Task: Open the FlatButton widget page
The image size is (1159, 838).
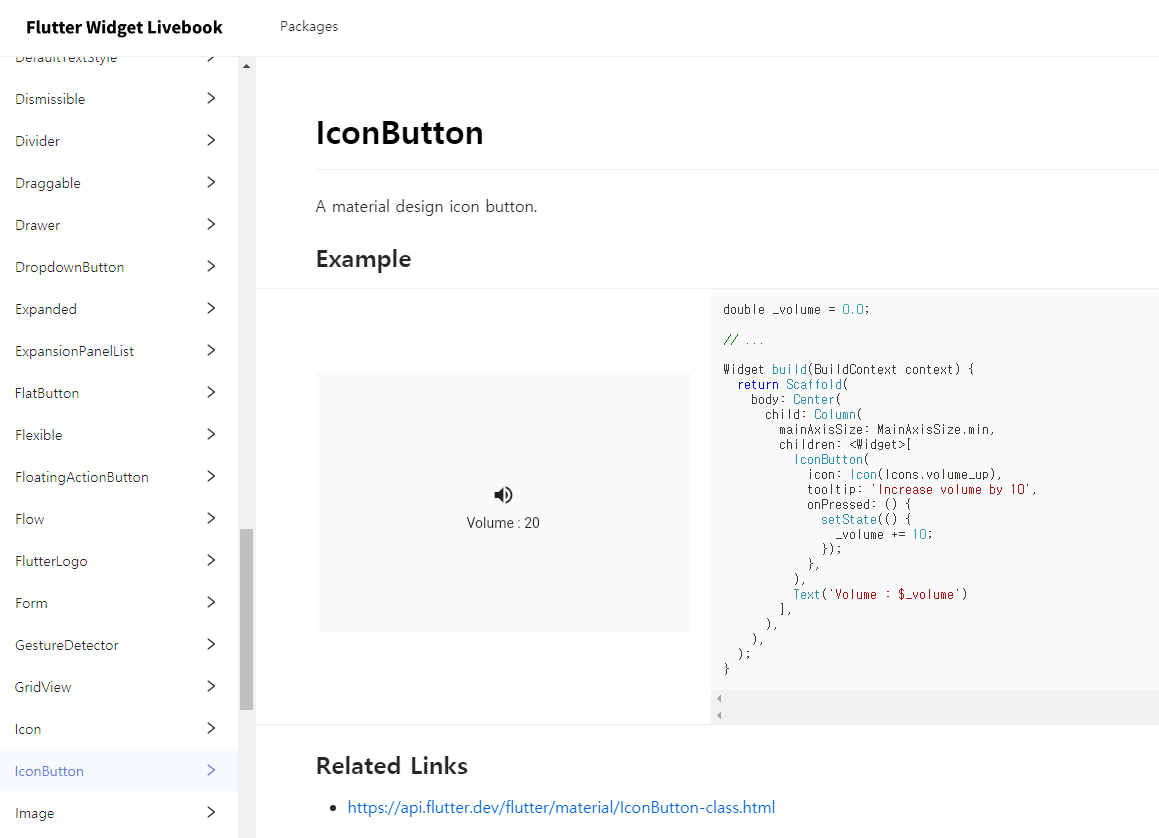Action: [x=47, y=393]
